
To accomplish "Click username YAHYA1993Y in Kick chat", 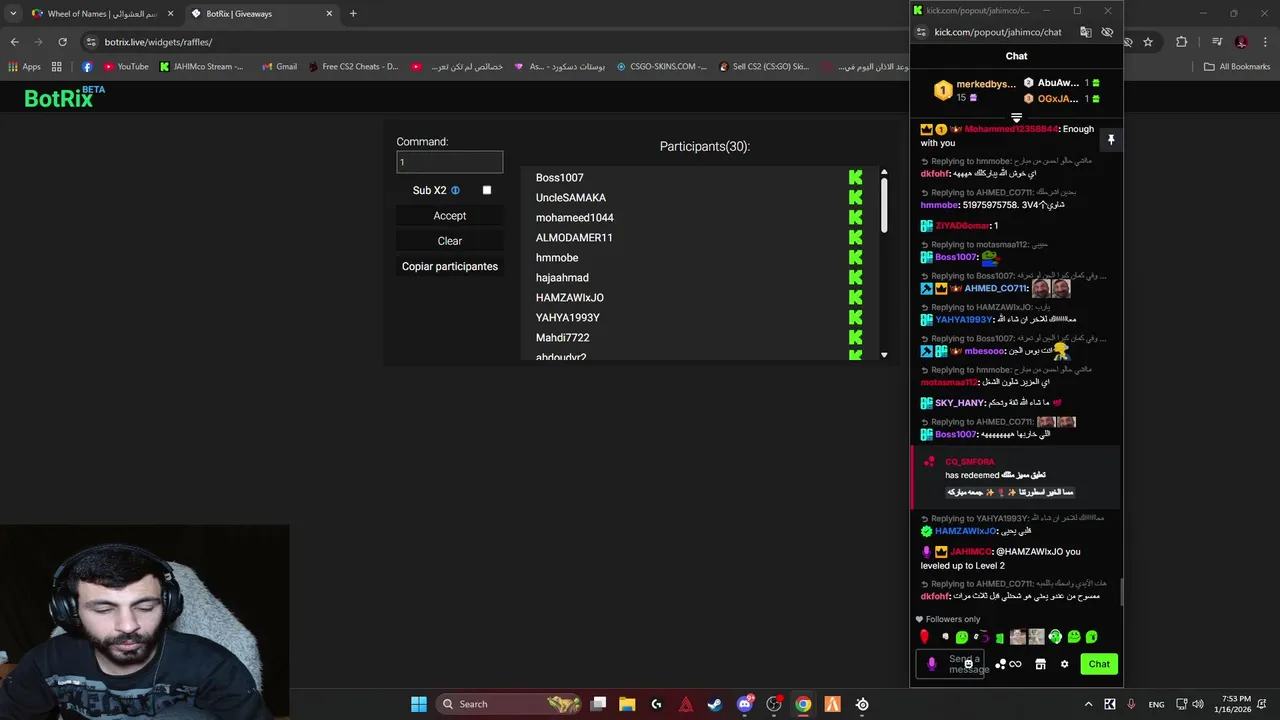I will 963,320.
